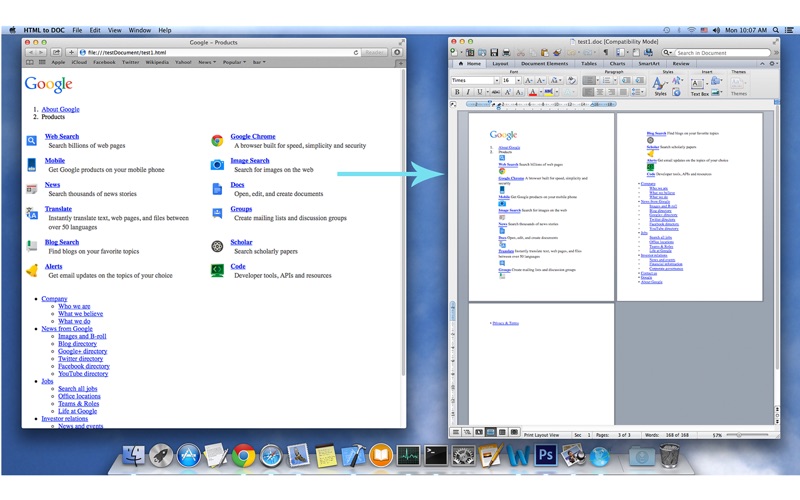Open Photoshop from the Dock
The image size is (800, 500).
[x=545, y=455]
